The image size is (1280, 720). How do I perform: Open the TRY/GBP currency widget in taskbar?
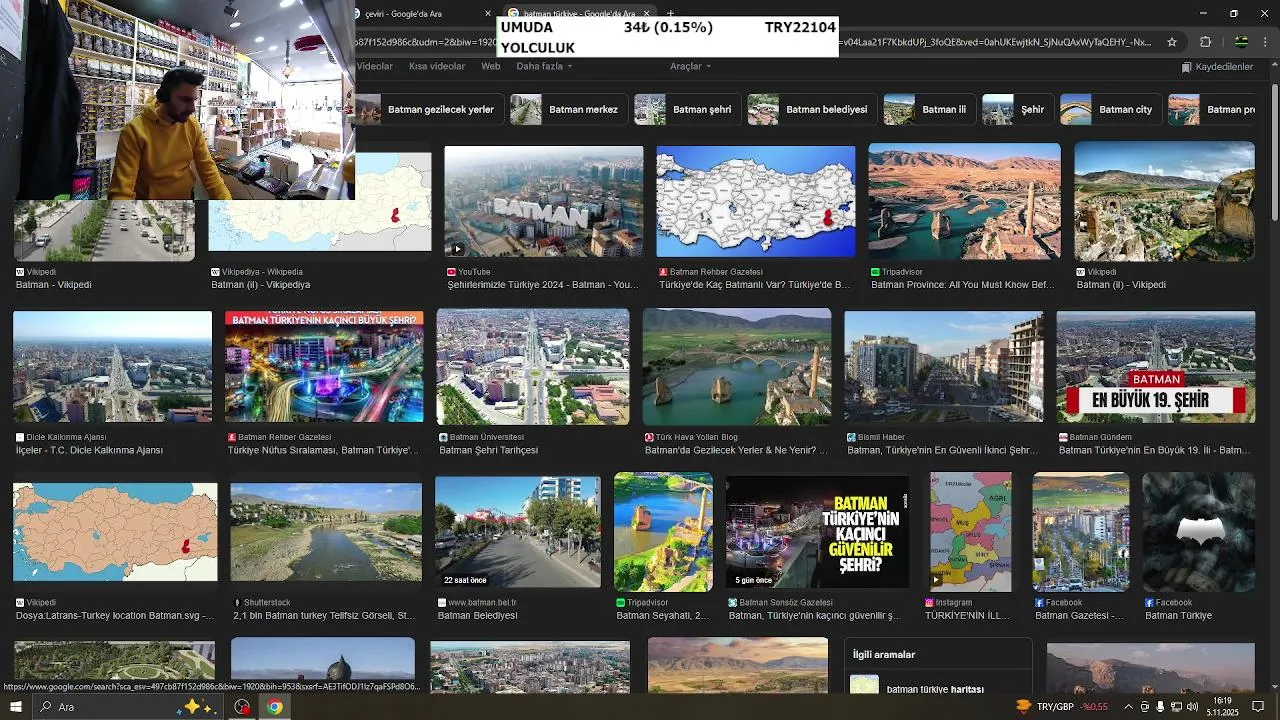point(1062,707)
